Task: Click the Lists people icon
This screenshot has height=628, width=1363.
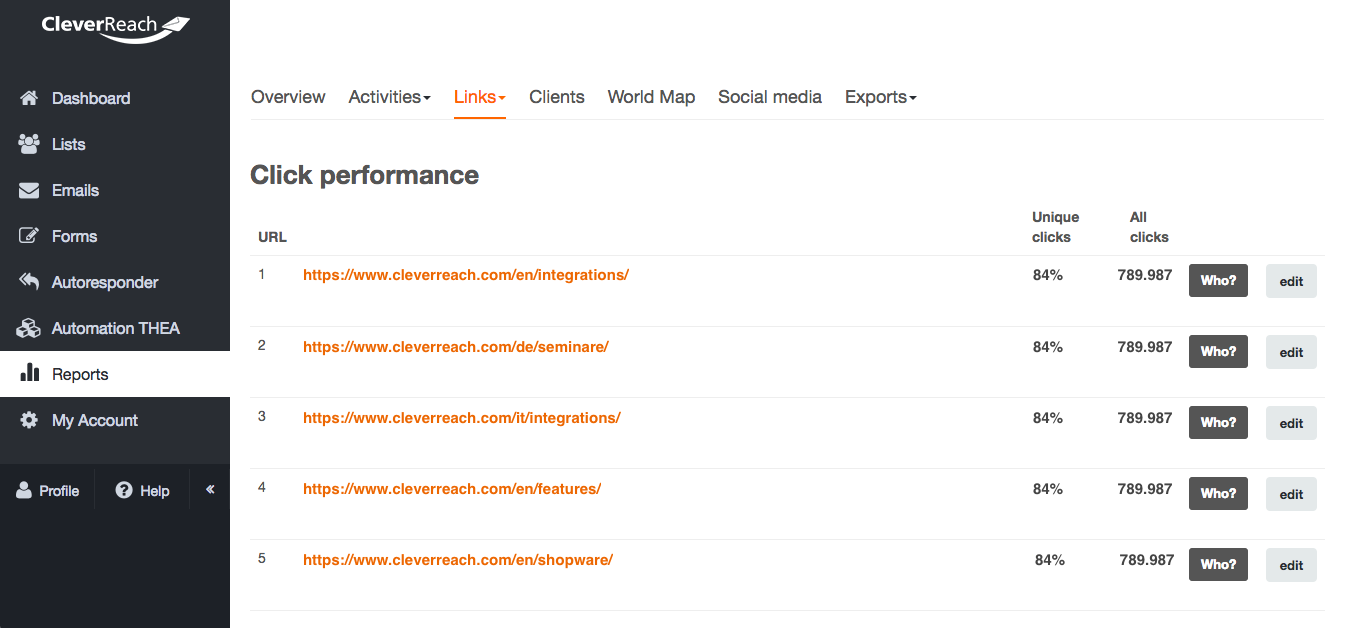Action: click(x=29, y=144)
